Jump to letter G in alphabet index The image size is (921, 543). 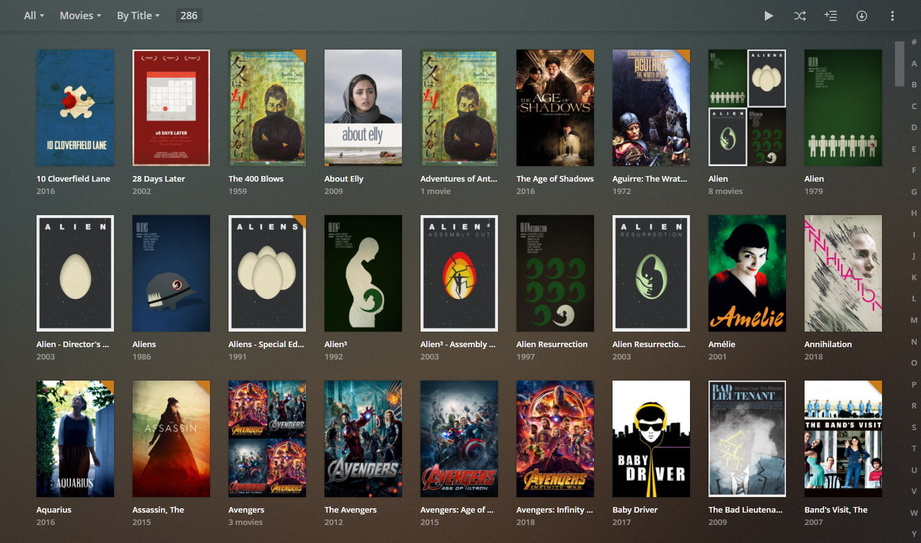tap(914, 192)
